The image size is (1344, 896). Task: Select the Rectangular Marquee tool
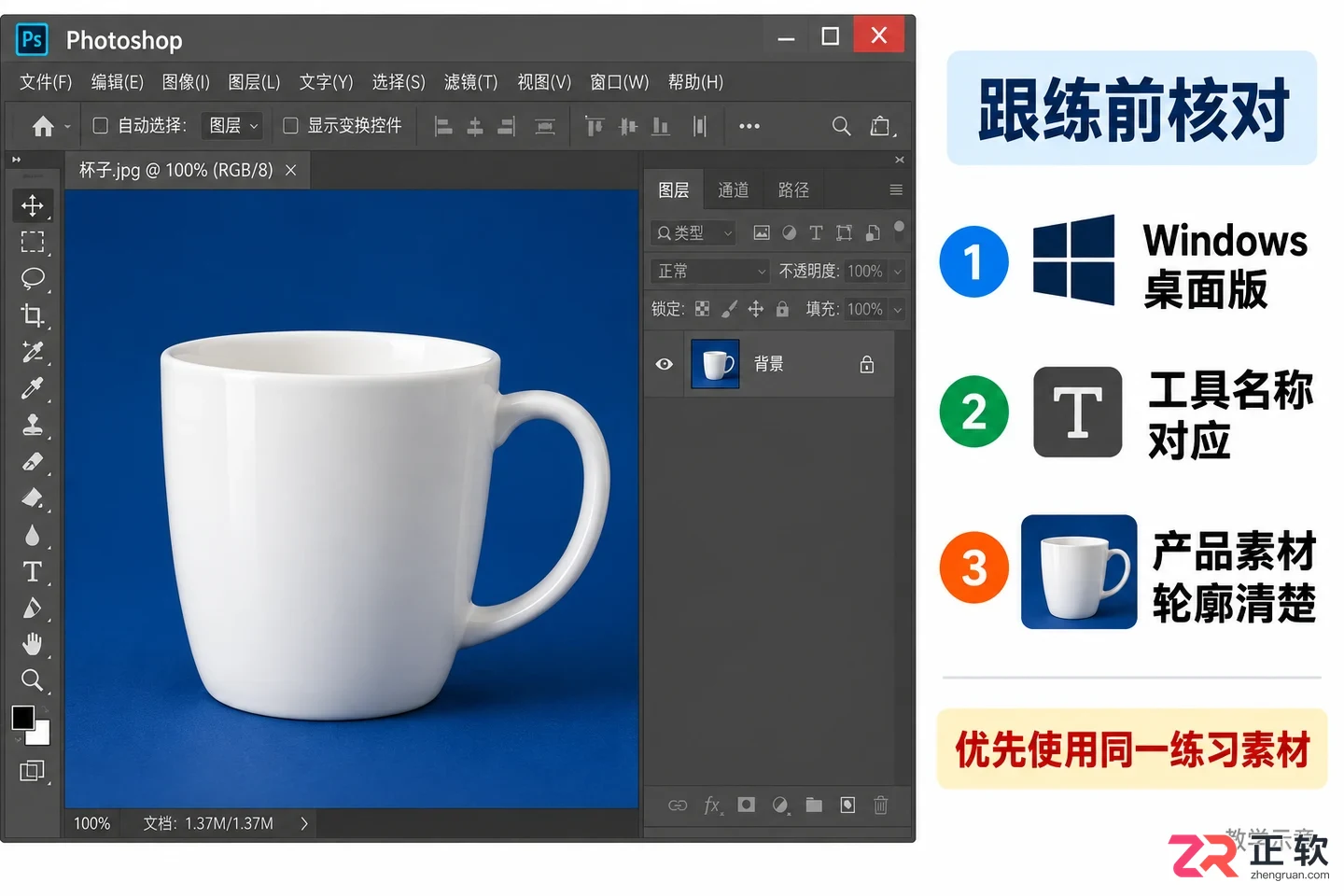[33, 243]
